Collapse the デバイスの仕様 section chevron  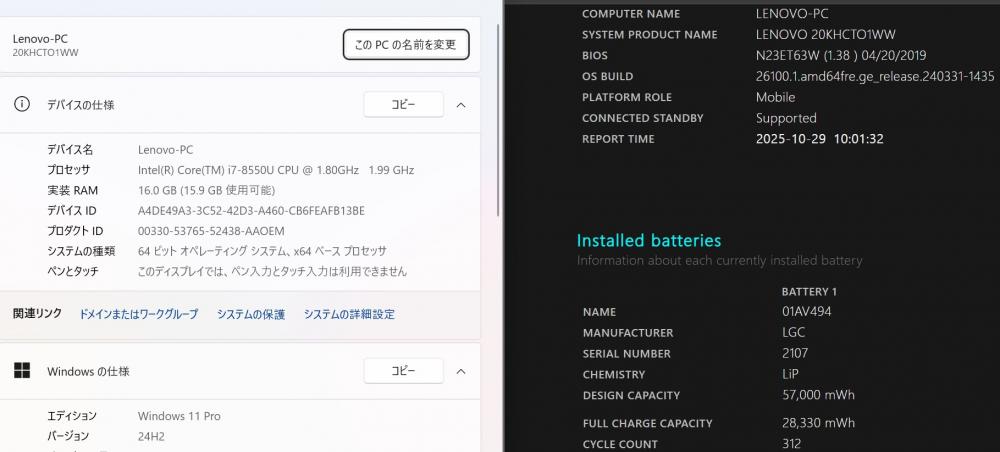coord(461,105)
